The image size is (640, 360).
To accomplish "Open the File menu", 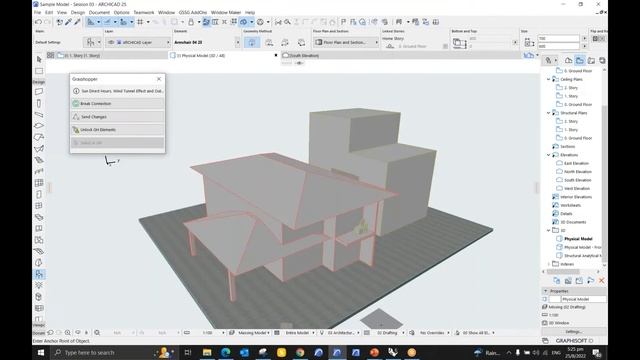I will 38,13.
